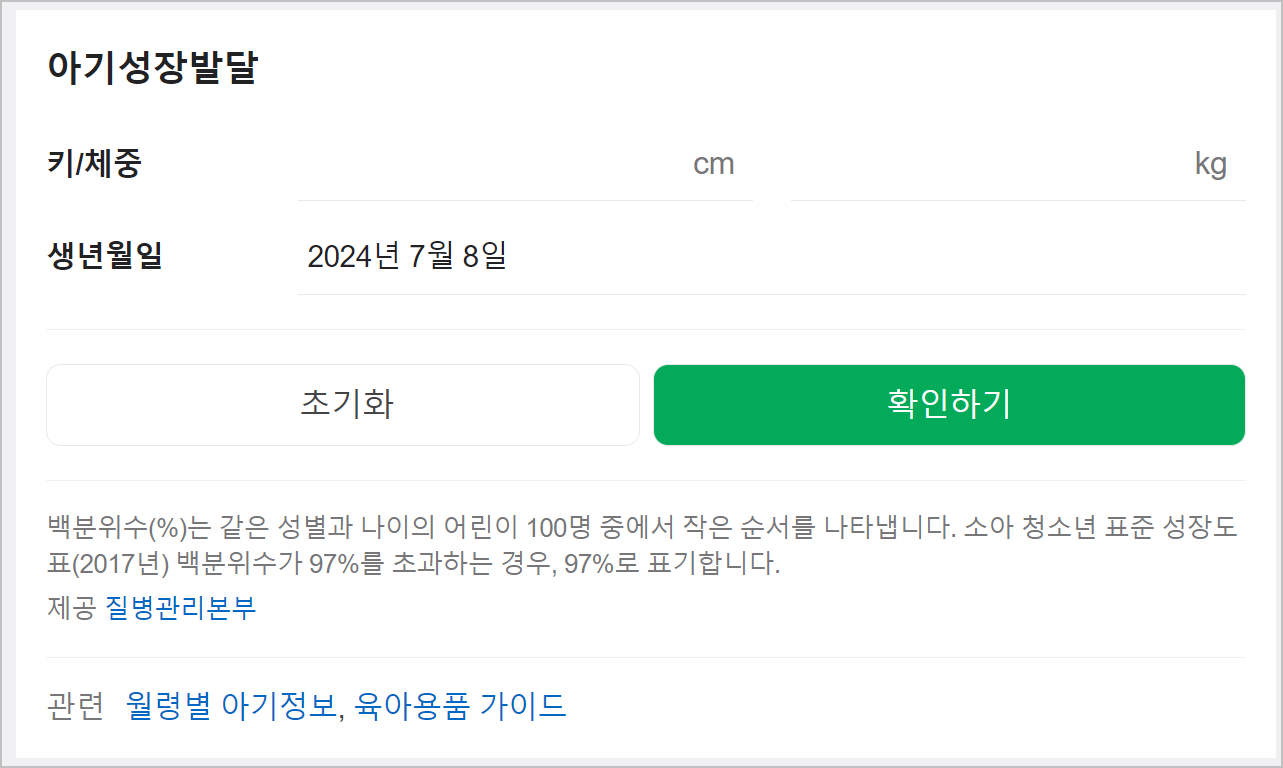This screenshot has height=768, width=1283.
Task: Open the 생년월일 date field showing 2024년 7월 8일
Action: point(771,257)
